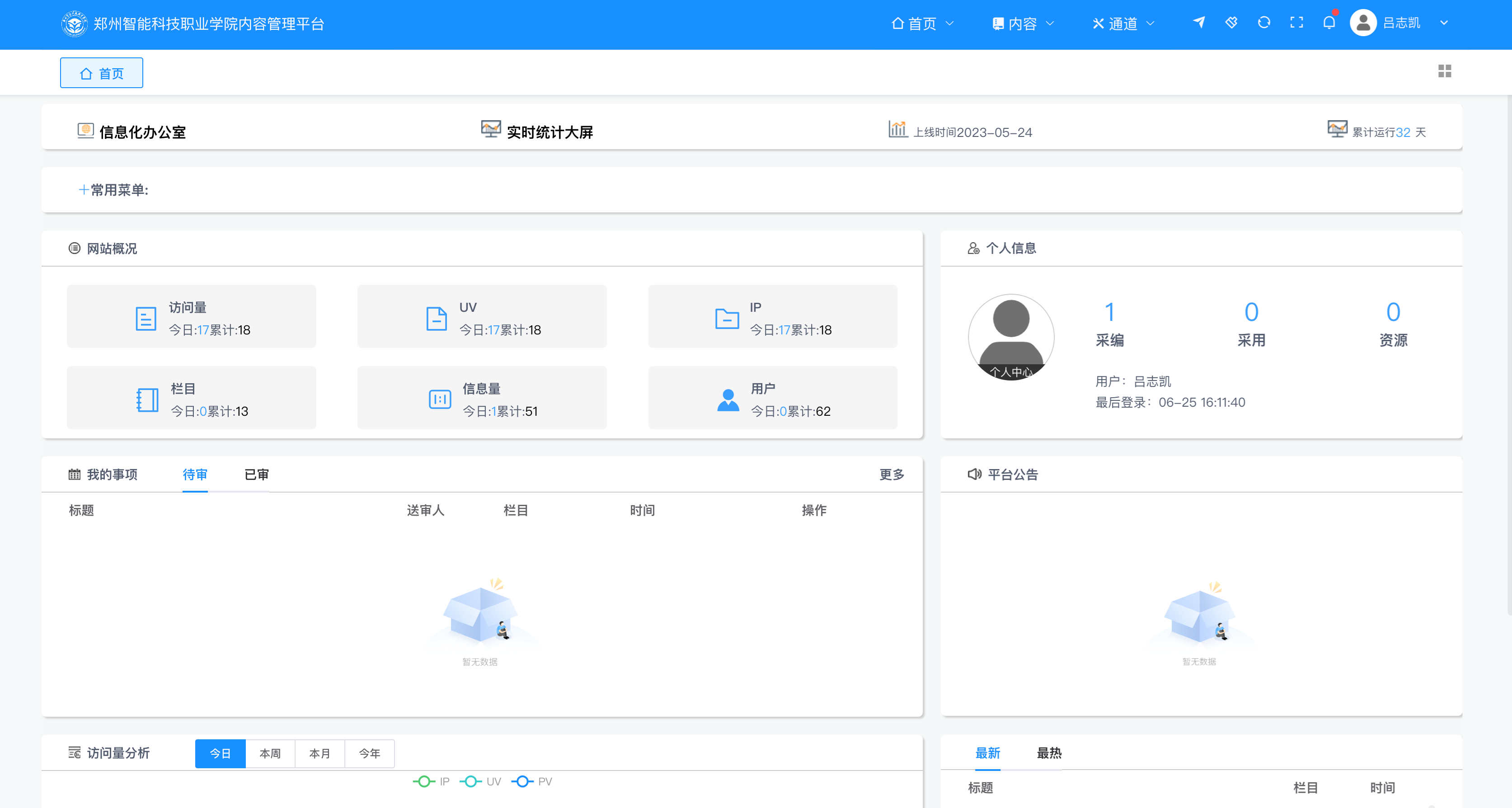
Task: Click the refresh icon in top bar
Action: tap(1264, 23)
